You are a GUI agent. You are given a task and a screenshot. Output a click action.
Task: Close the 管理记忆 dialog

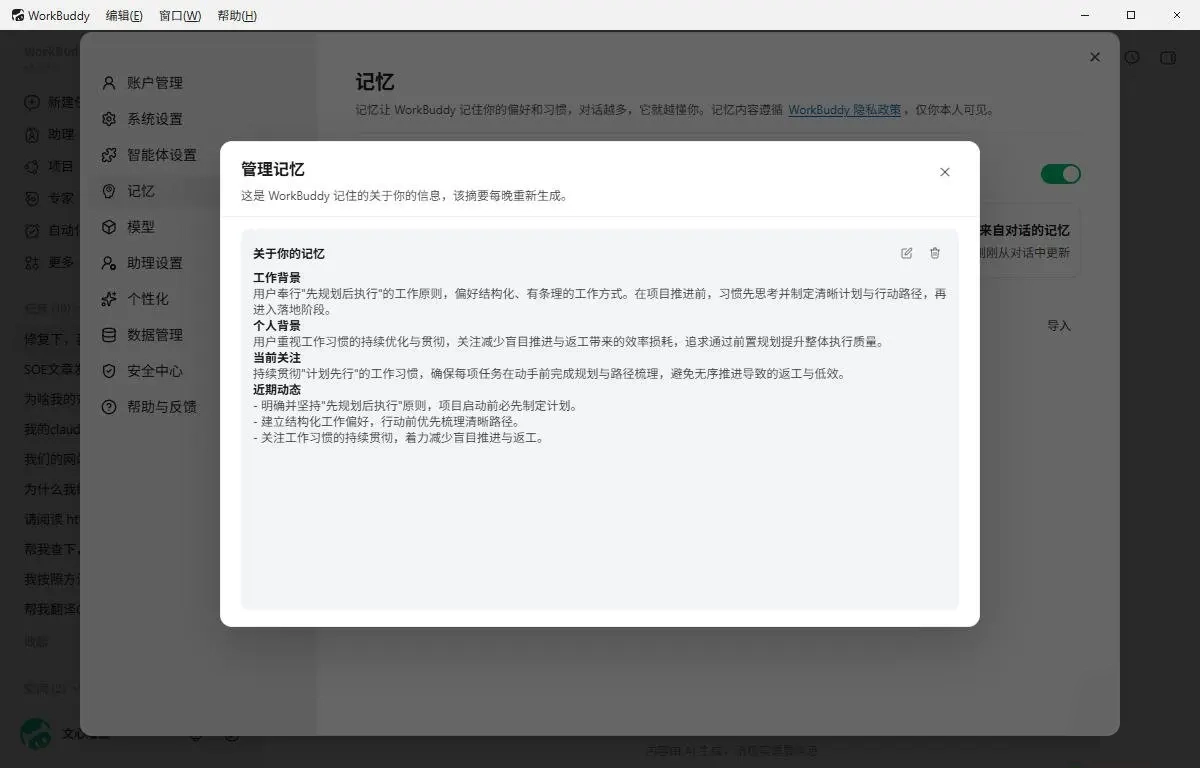[945, 172]
